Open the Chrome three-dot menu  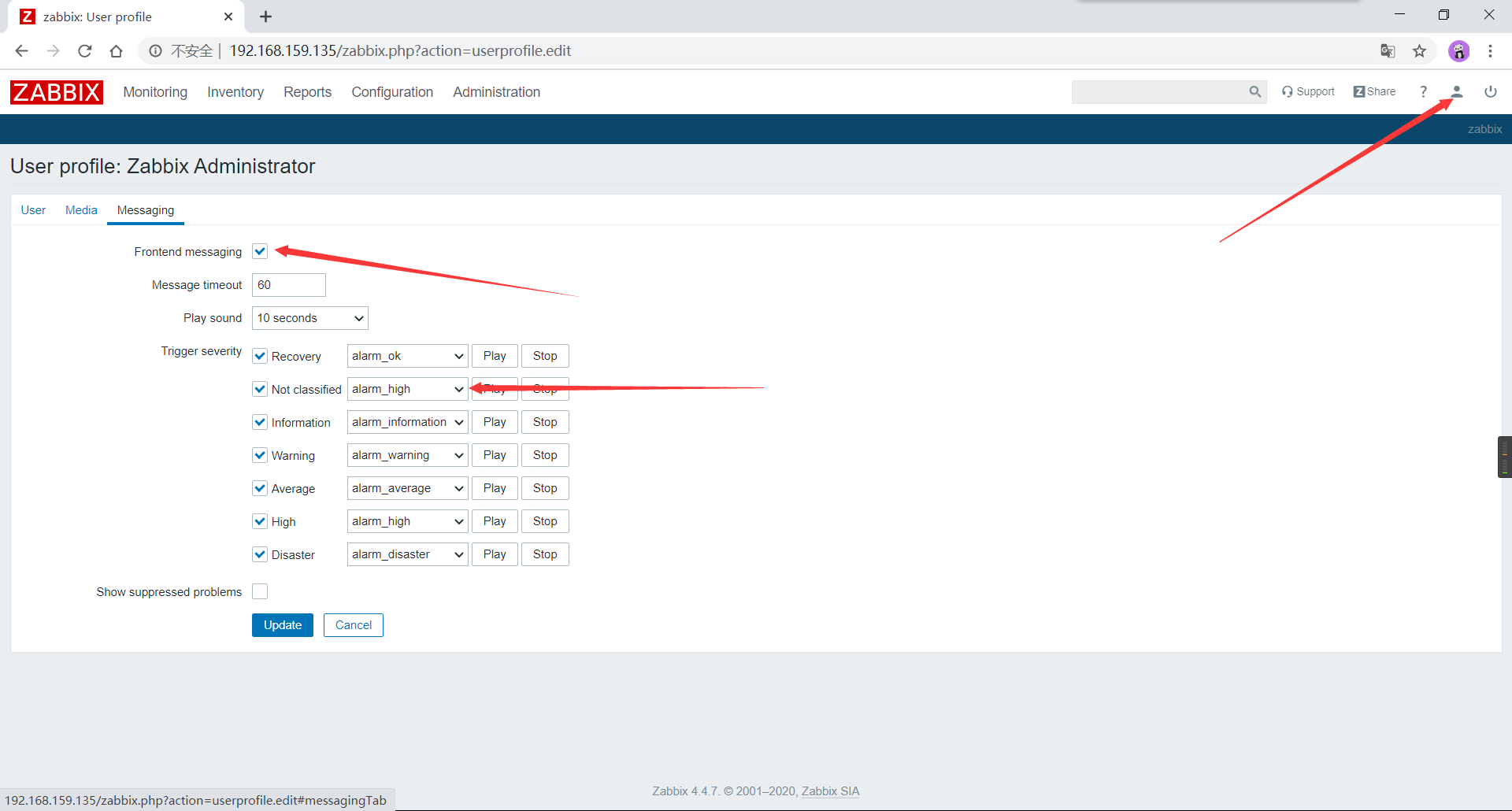click(x=1490, y=51)
